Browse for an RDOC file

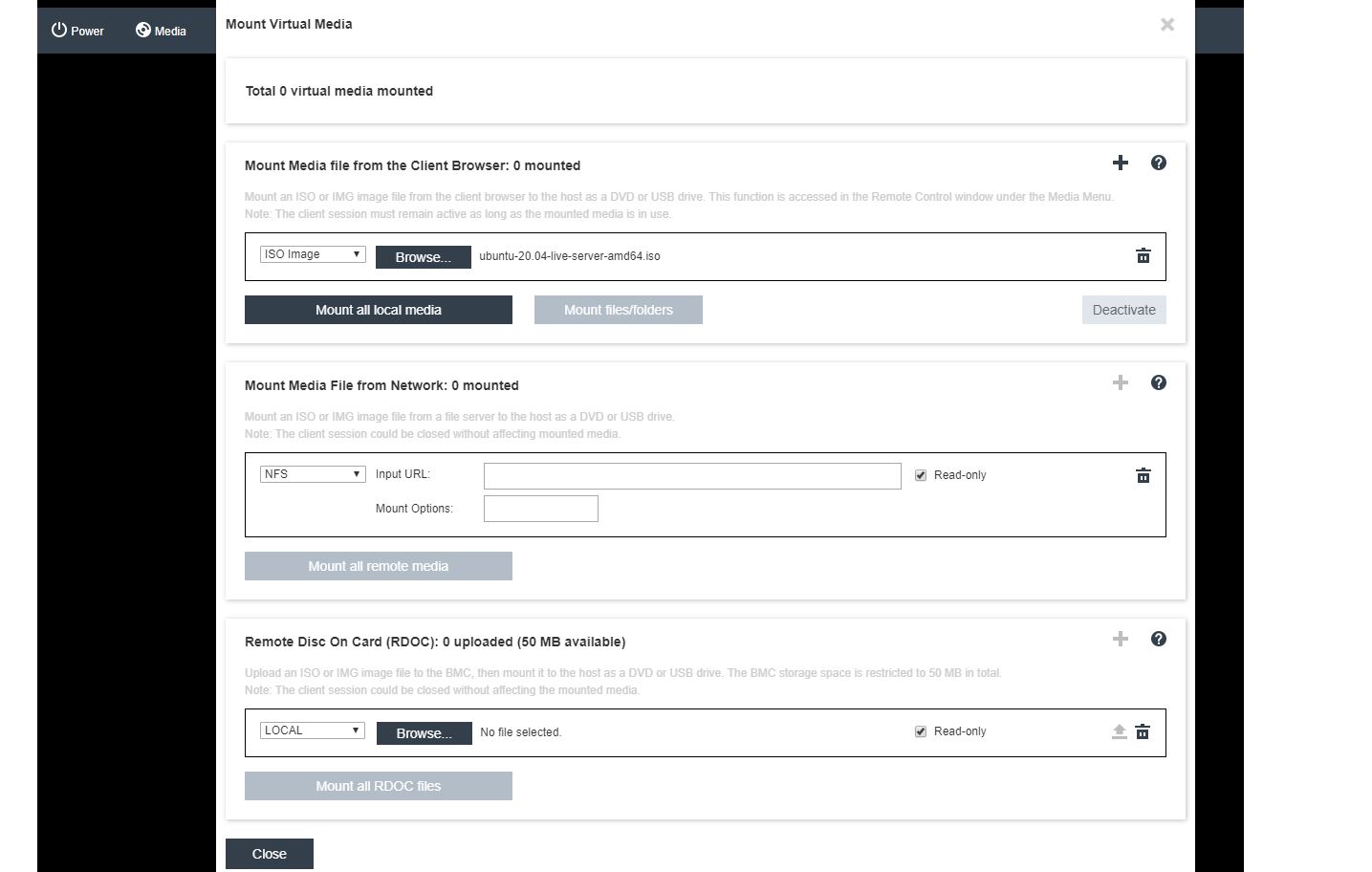tap(425, 733)
